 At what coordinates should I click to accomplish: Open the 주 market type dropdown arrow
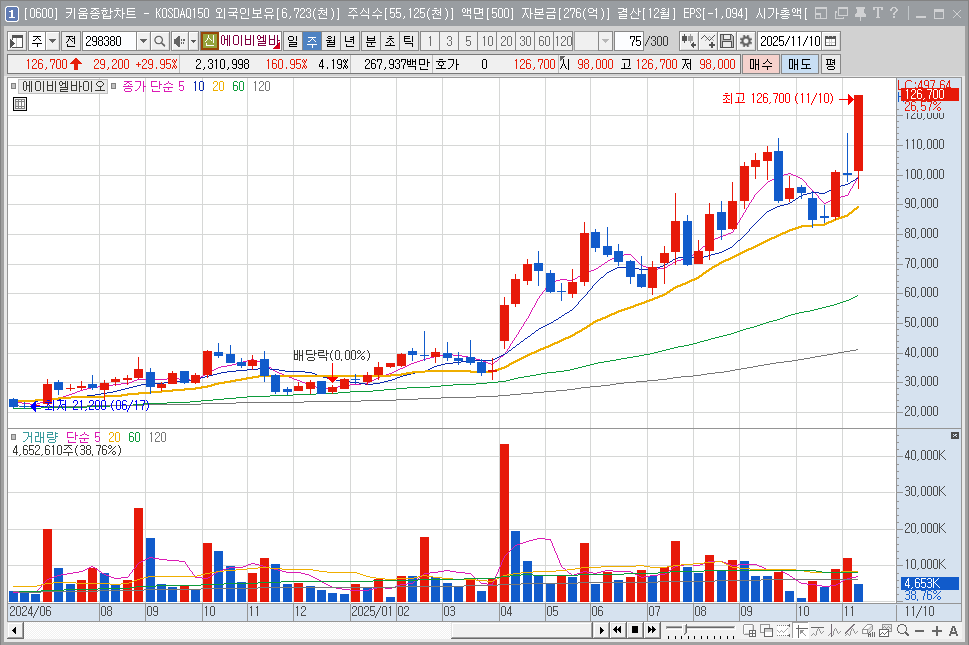click(x=52, y=41)
